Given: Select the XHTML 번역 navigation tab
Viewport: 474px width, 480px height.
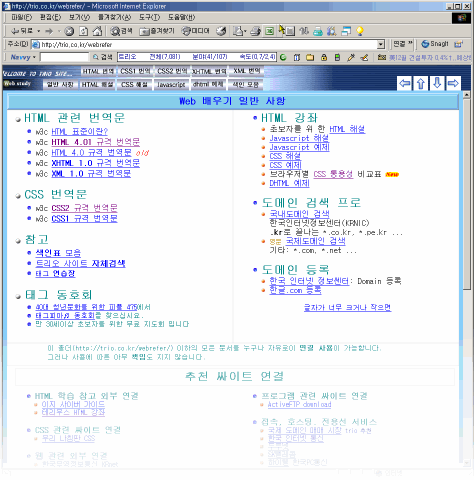Looking at the screenshot, I should click(209, 71).
